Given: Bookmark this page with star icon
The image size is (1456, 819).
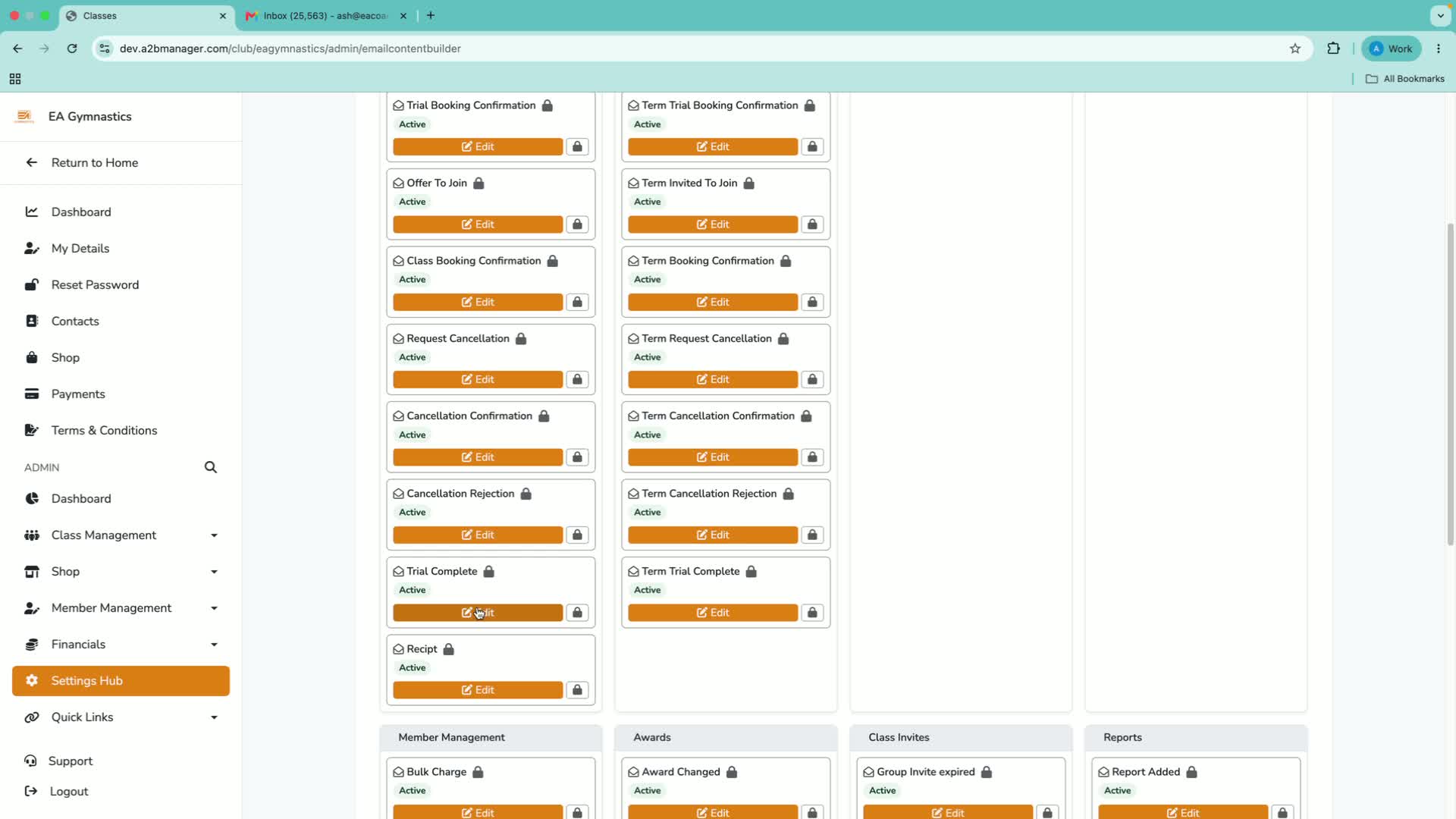Looking at the screenshot, I should coord(1295,49).
